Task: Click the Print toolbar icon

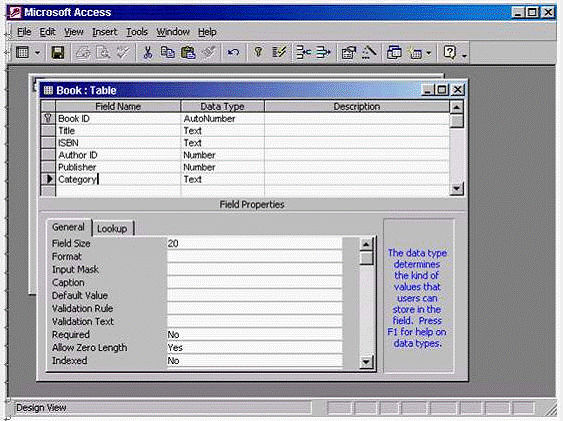Action: point(83,53)
